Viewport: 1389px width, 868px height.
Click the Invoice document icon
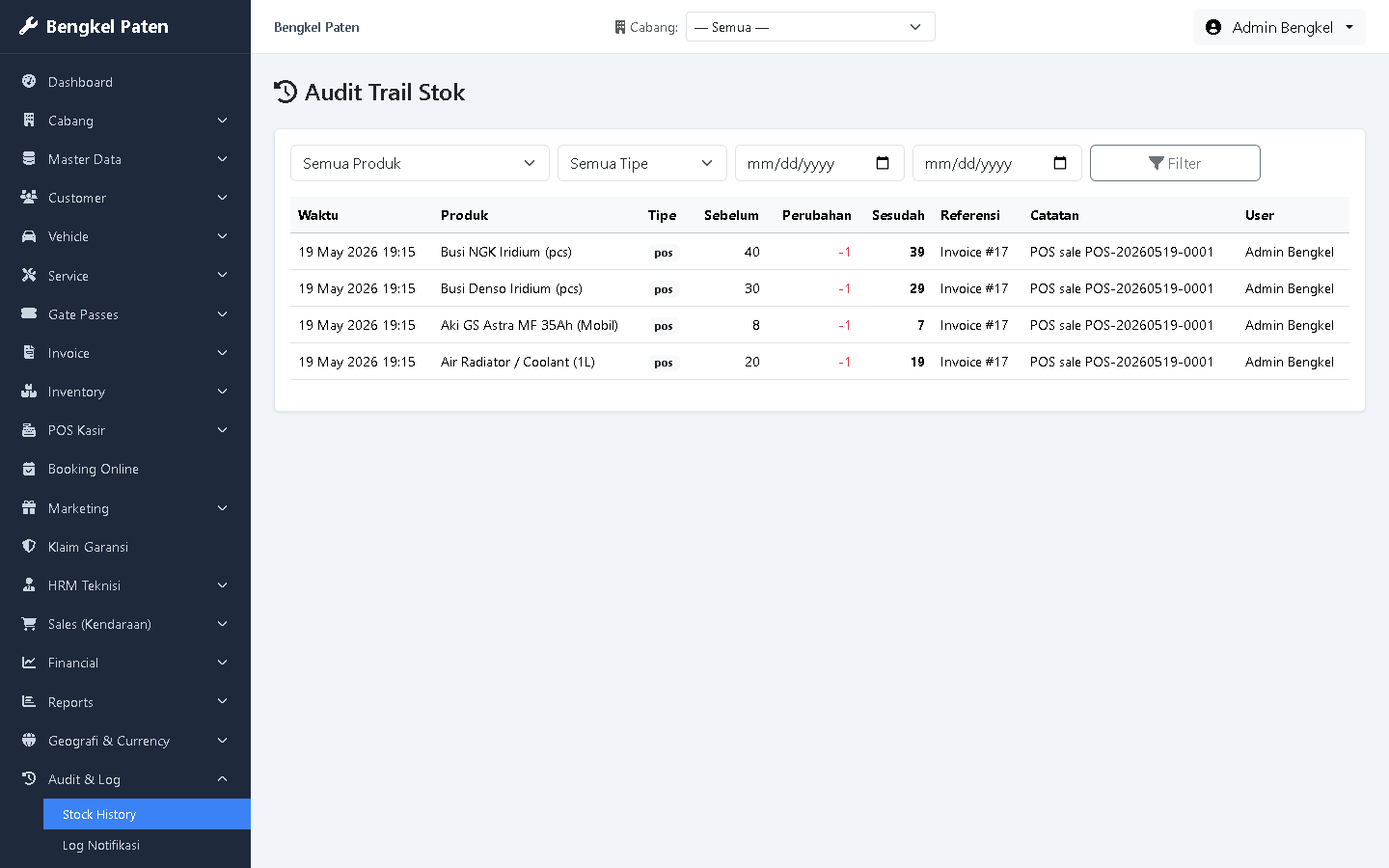click(29, 353)
